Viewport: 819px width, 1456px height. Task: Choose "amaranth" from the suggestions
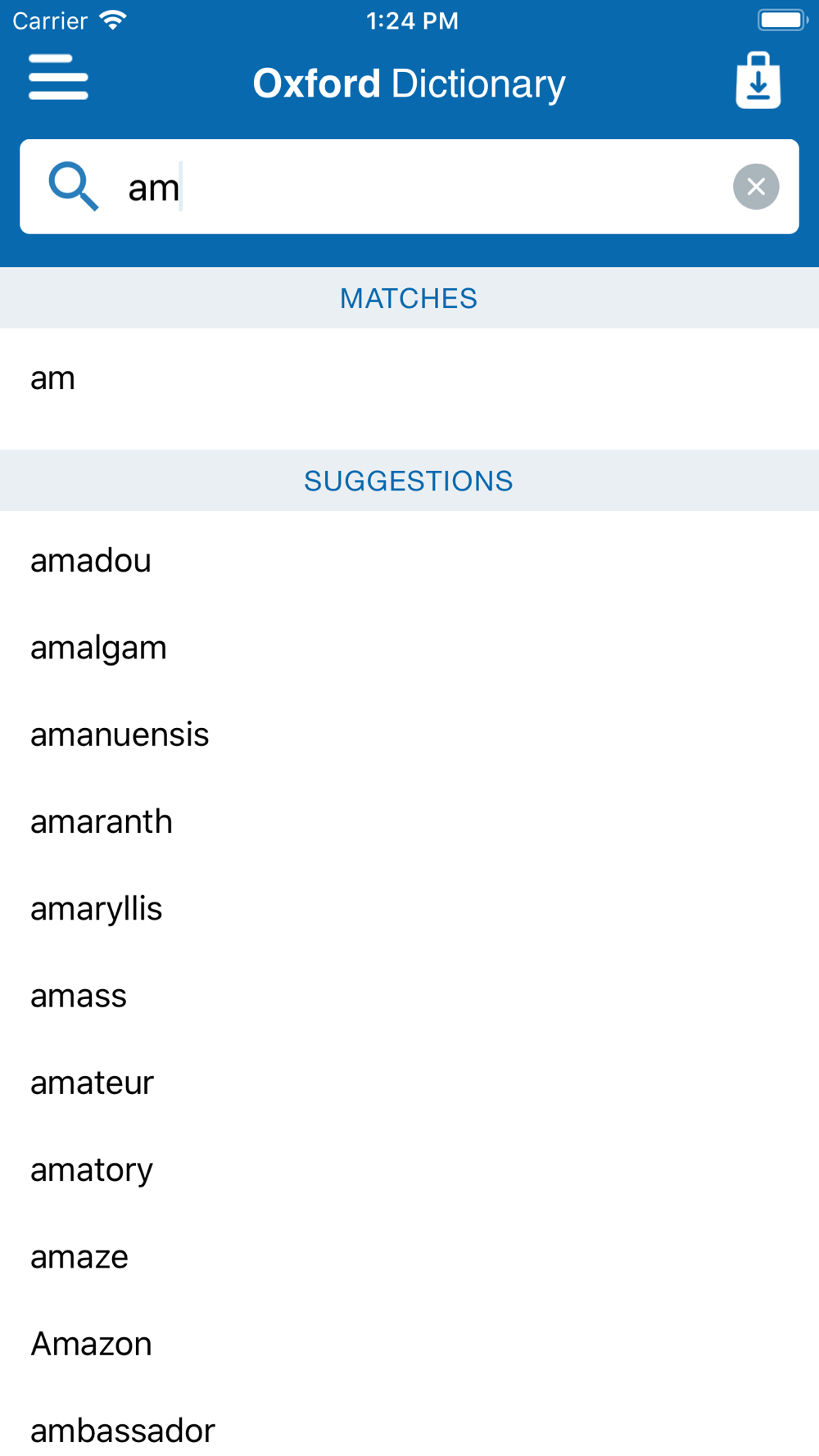pos(102,822)
